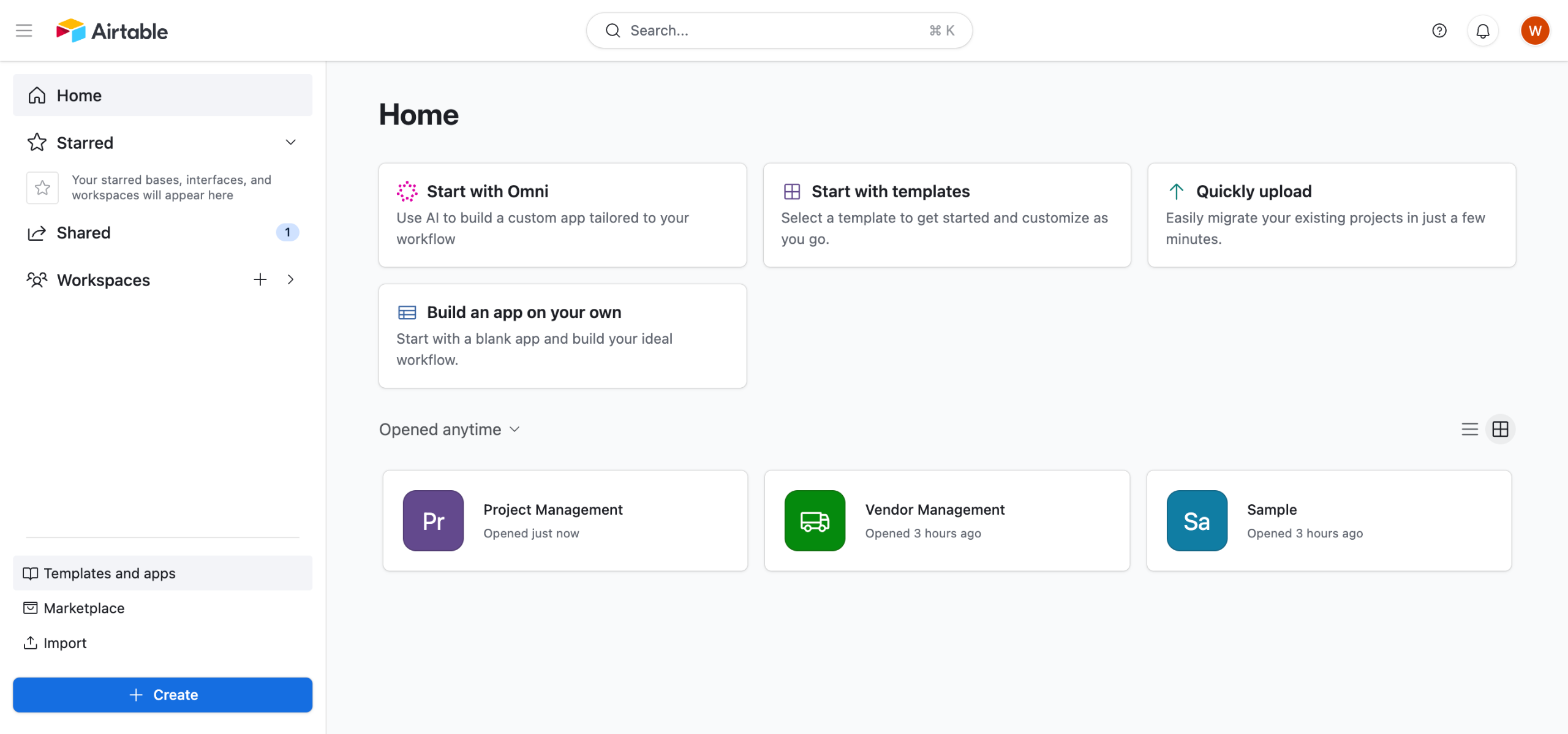Collapse the Starred section chevron
Viewport: 1568px width, 734px height.
pyautogui.click(x=291, y=142)
